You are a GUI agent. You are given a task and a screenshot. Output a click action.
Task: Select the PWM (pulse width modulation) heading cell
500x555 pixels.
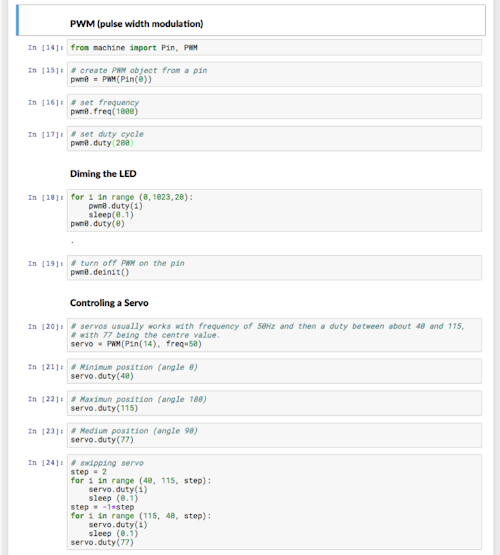click(x=251, y=20)
